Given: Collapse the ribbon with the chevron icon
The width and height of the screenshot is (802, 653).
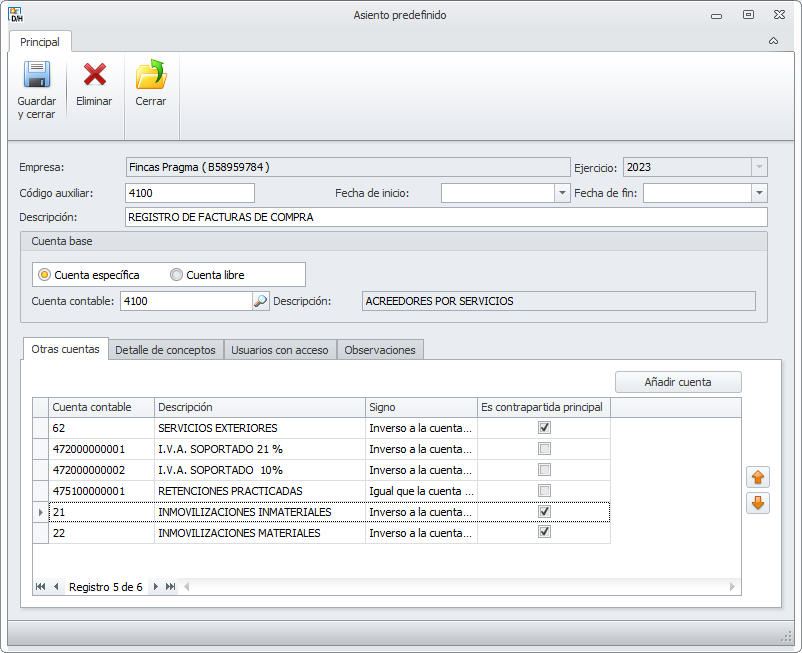Looking at the screenshot, I should pos(773,41).
